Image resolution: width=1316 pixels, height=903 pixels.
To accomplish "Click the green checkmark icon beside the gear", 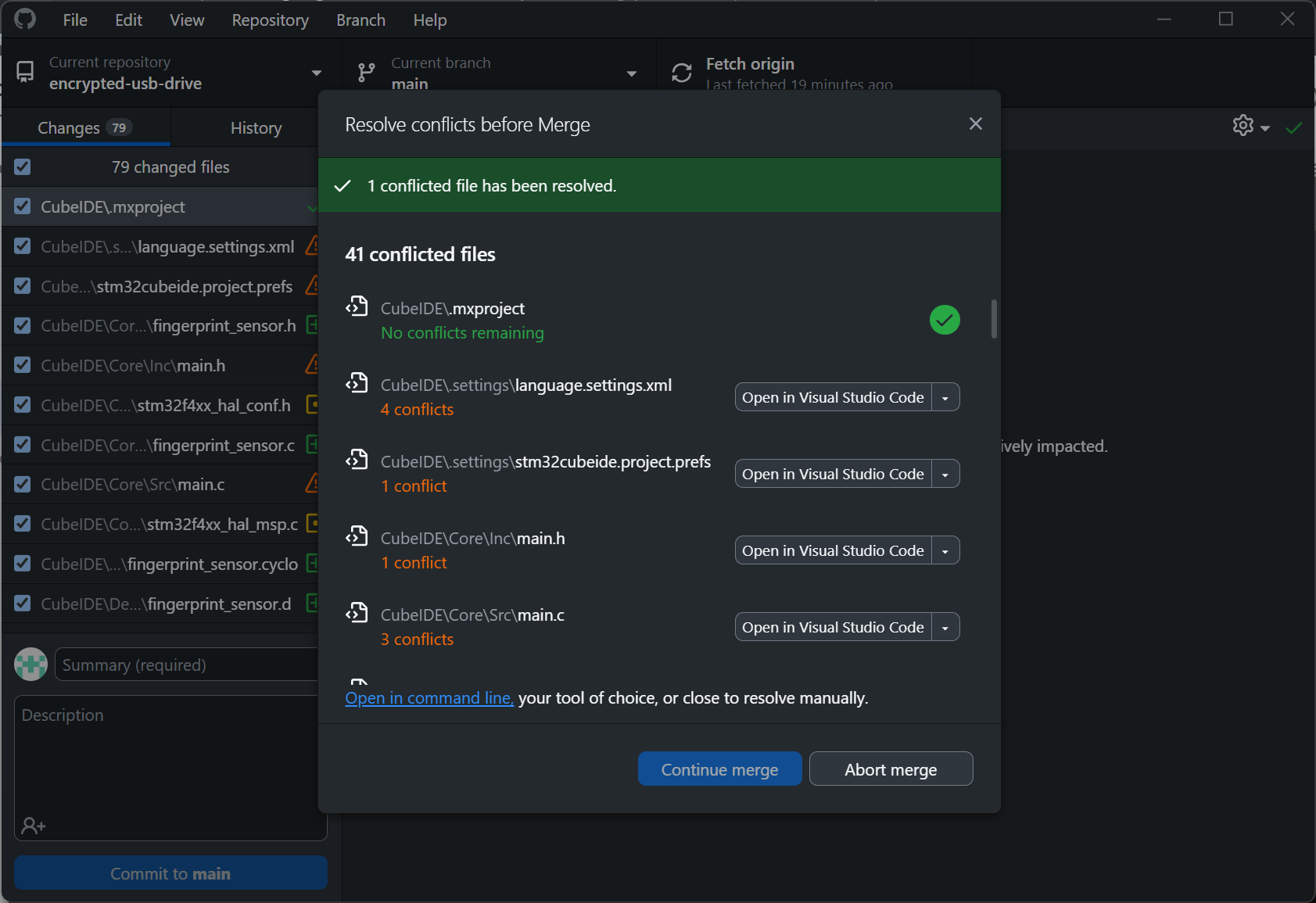I will click(1294, 127).
